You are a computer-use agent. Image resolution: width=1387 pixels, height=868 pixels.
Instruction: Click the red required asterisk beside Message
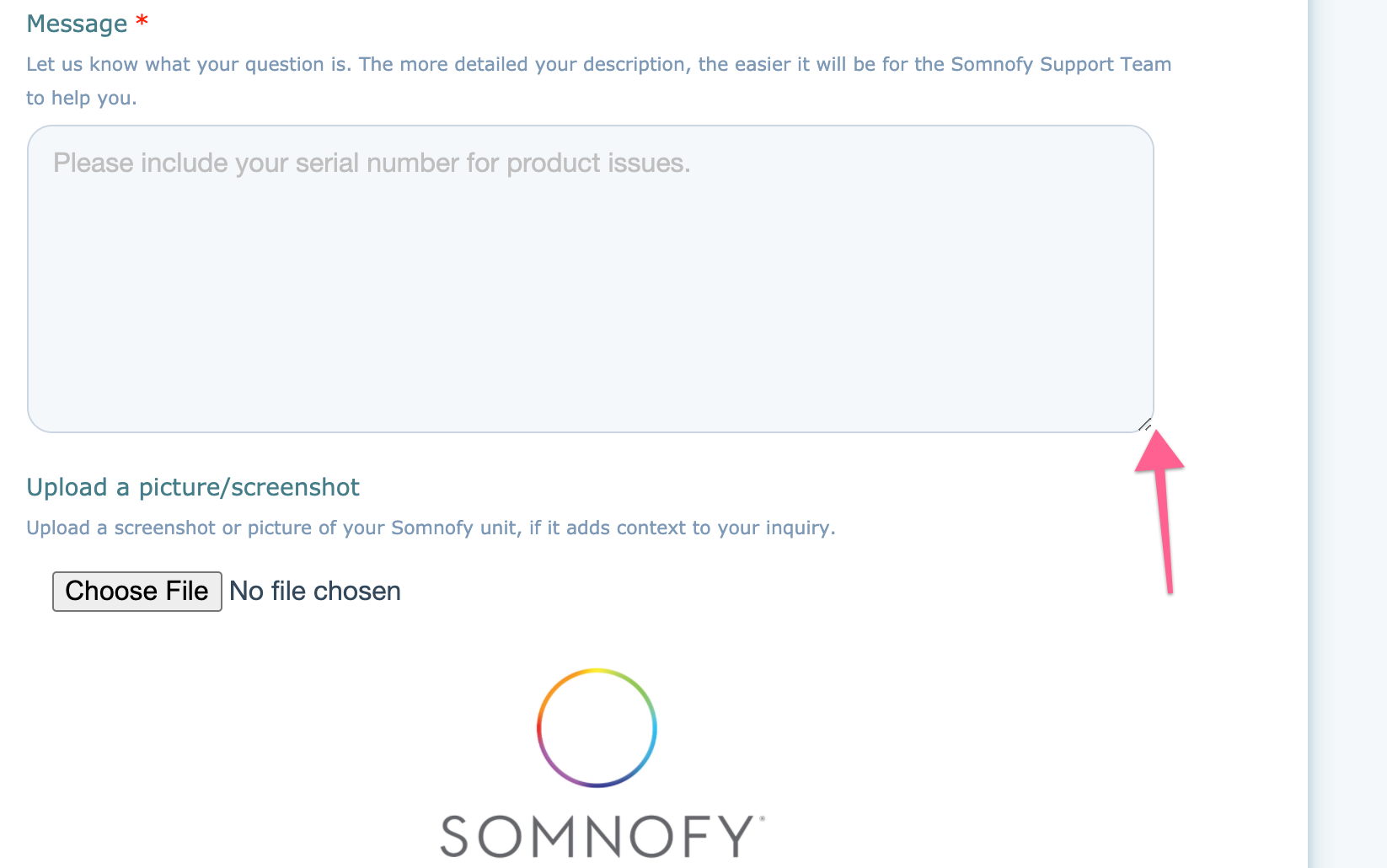[x=141, y=21]
